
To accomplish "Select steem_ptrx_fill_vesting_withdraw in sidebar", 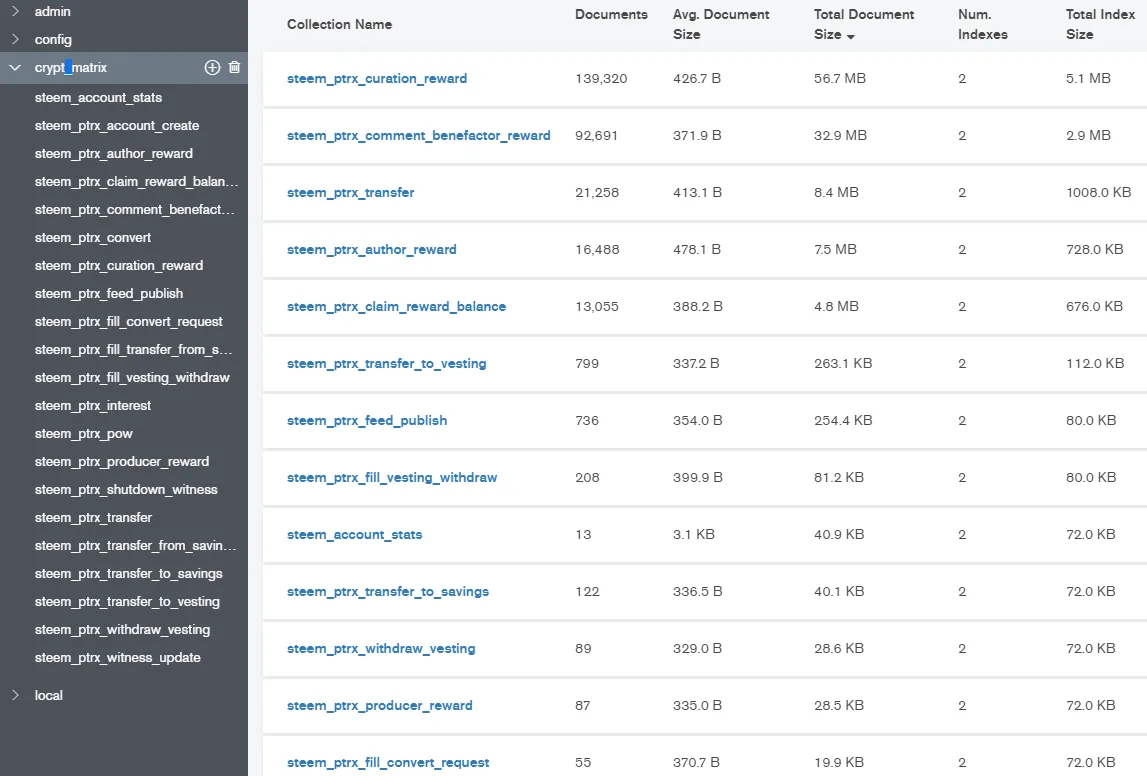I will [132, 377].
